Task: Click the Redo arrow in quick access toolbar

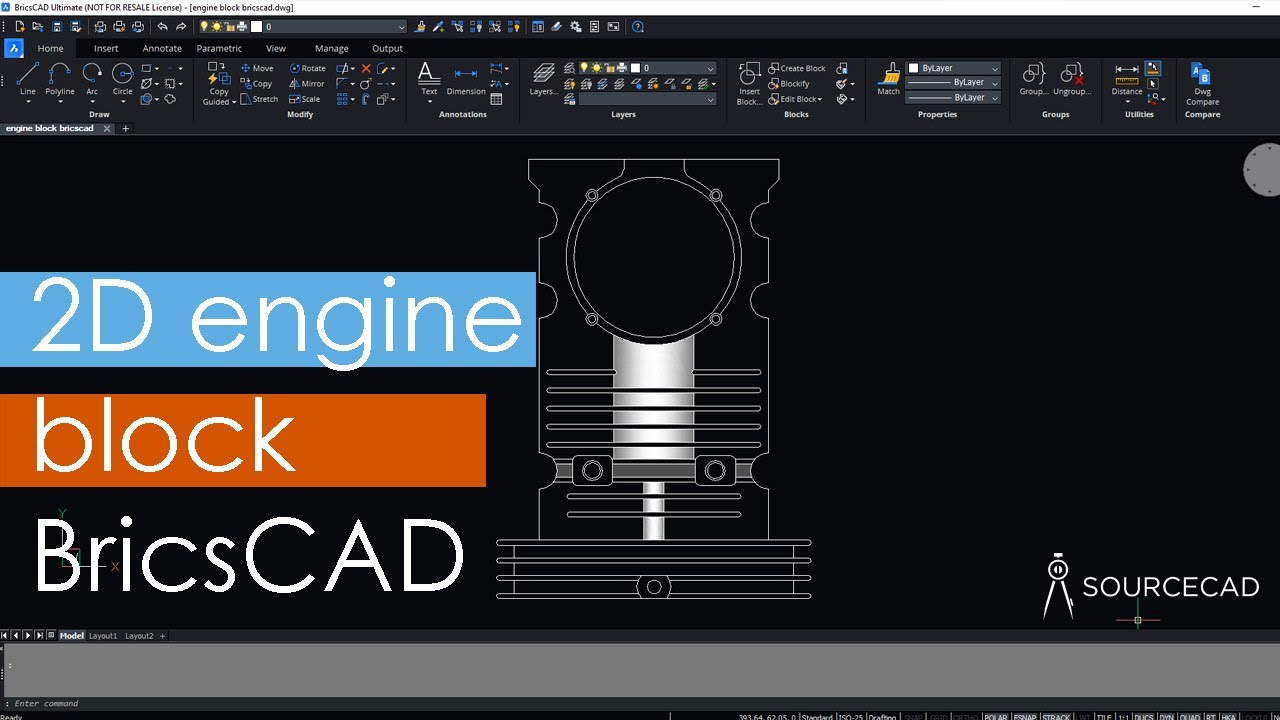Action: tap(181, 27)
